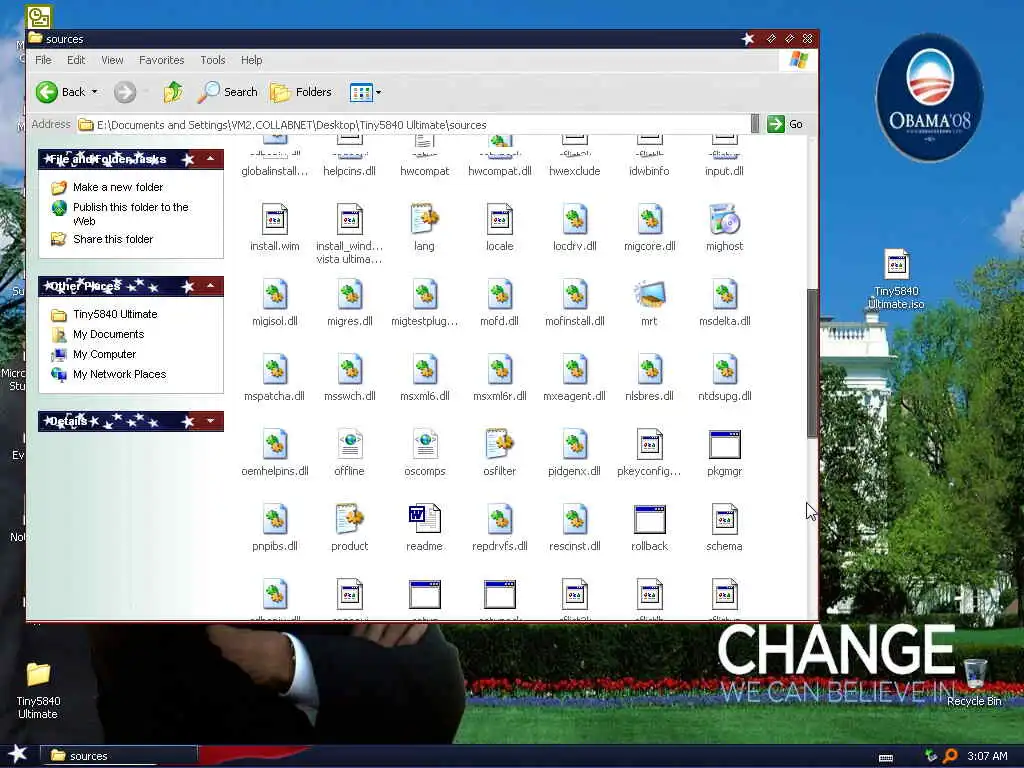Open the Back button history dropdown
Image resolution: width=1024 pixels, height=768 pixels.
(95, 92)
